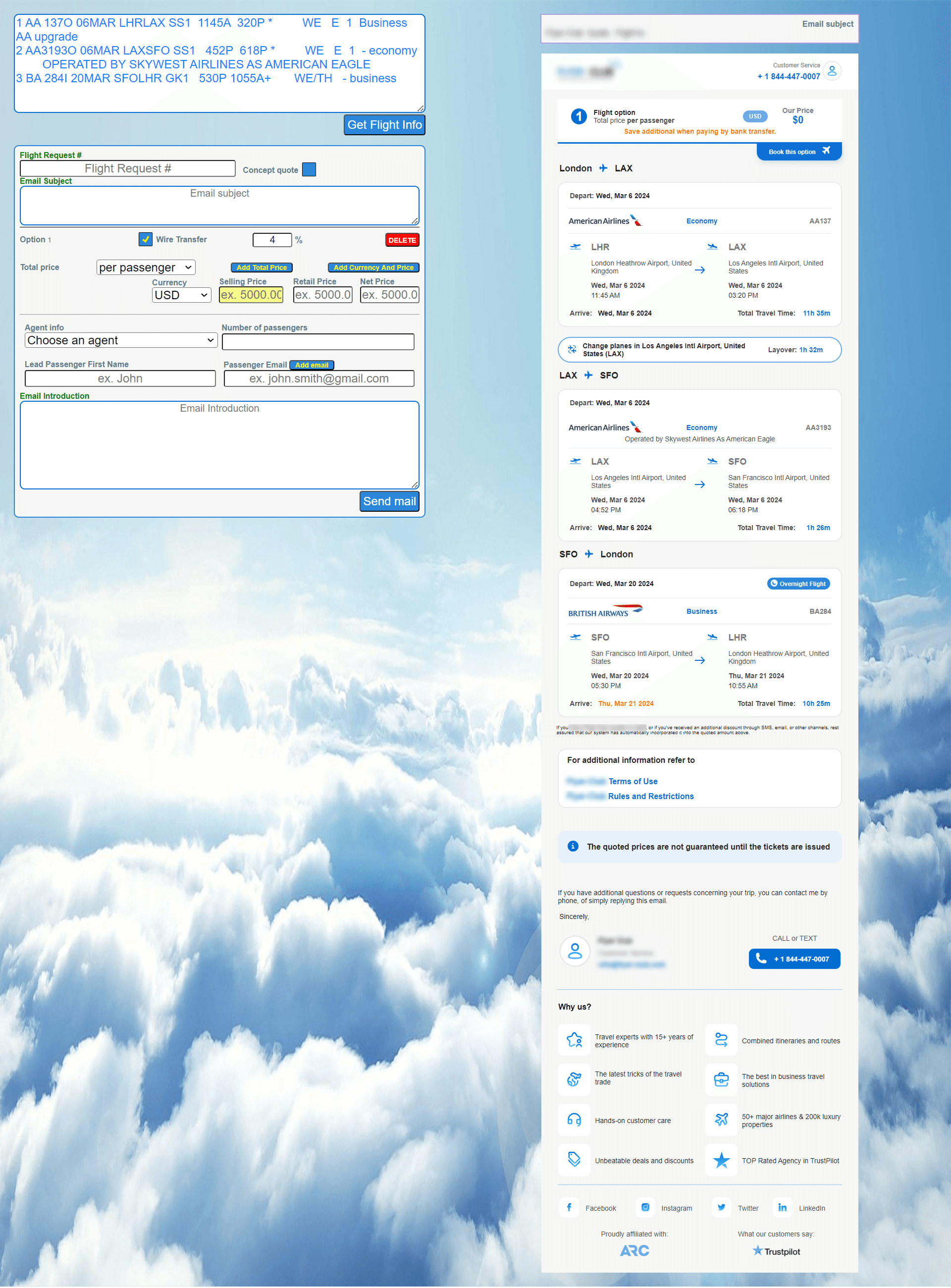The width and height of the screenshot is (951, 1288).
Task: Click the Book this option button
Action: [798, 152]
